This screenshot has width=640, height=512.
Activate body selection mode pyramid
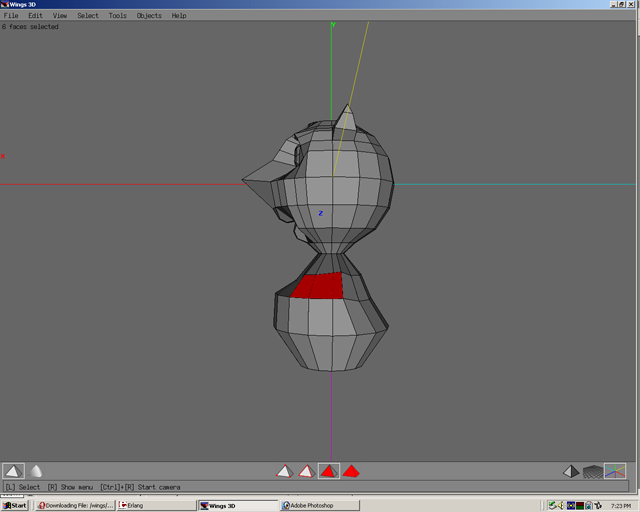[x=351, y=472]
